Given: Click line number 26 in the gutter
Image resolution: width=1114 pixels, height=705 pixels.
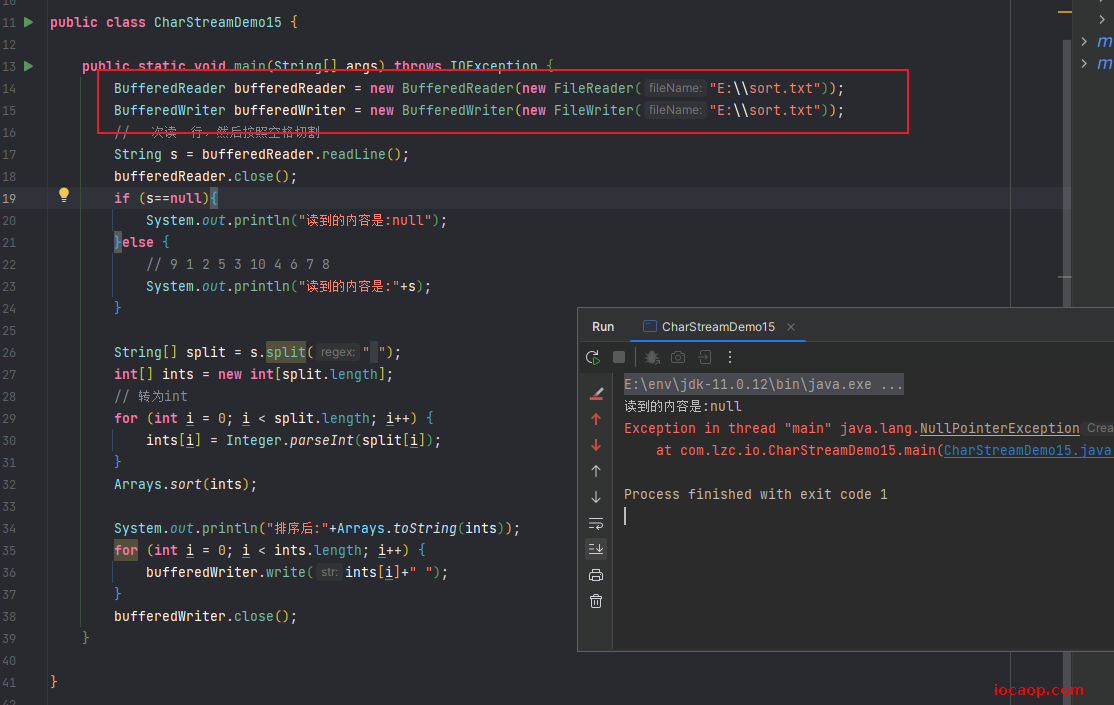Looking at the screenshot, I should tap(9, 352).
